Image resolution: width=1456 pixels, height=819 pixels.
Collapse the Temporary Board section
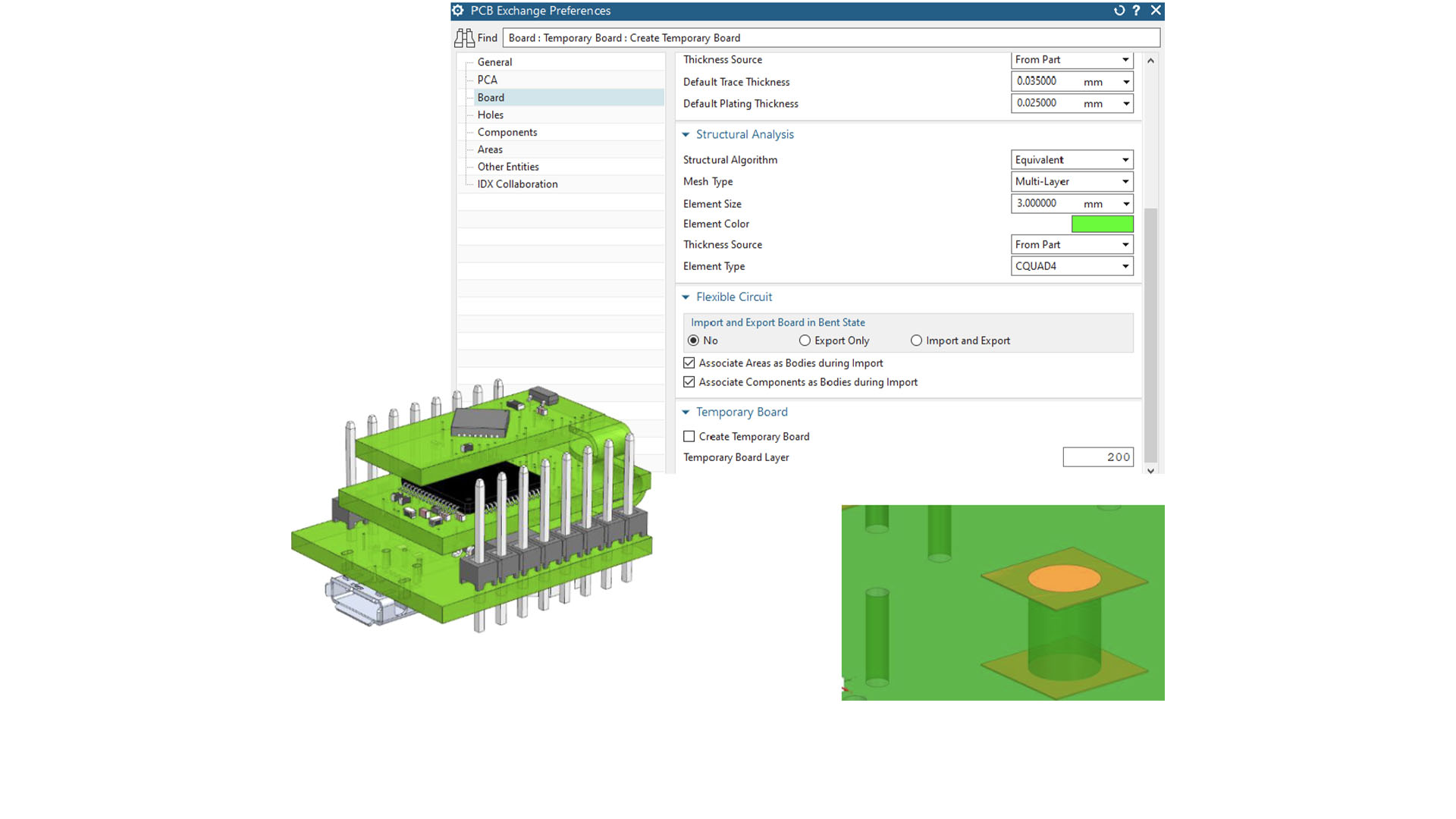[x=686, y=412]
